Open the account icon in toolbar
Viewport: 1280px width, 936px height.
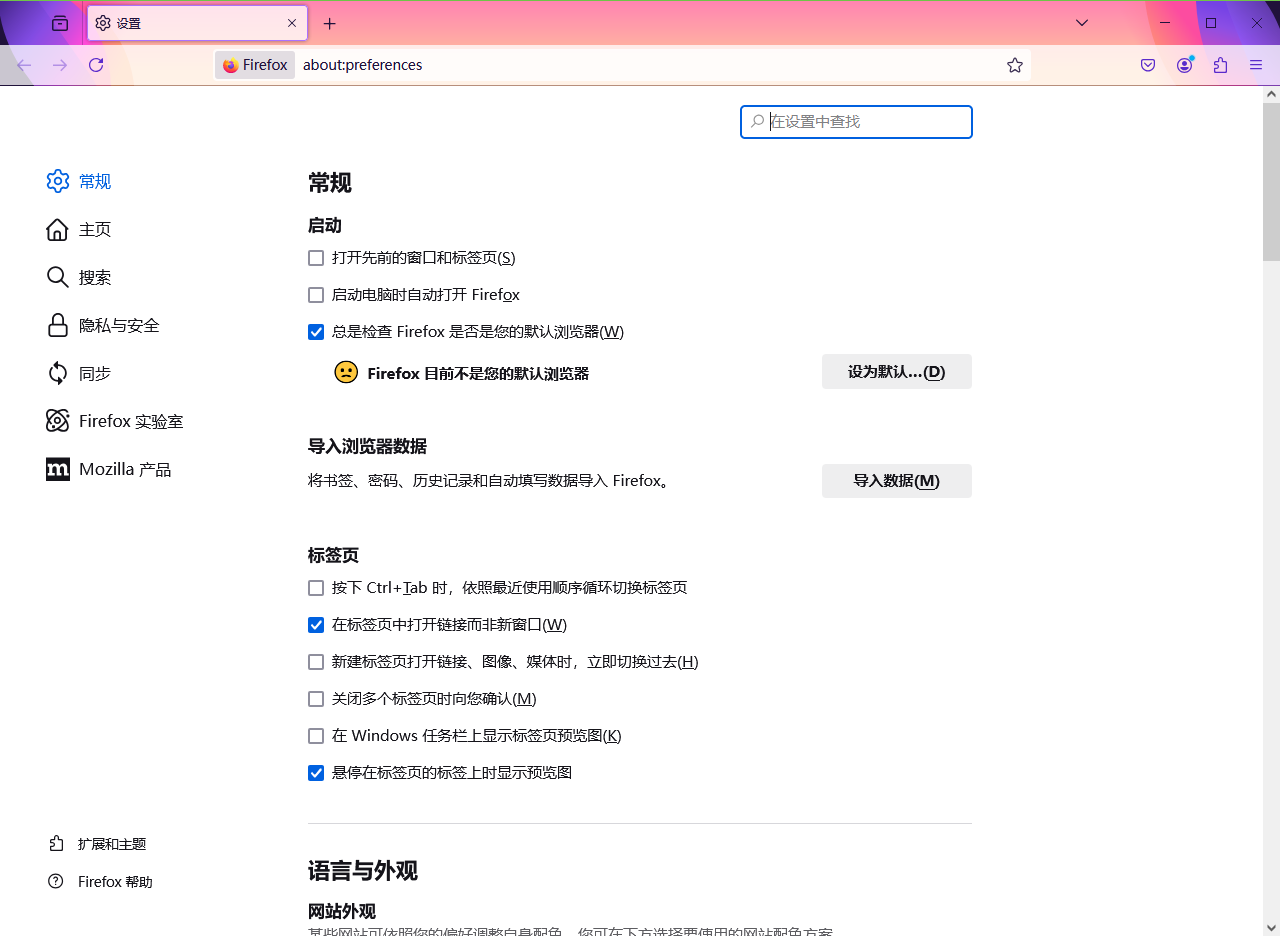coord(1184,64)
